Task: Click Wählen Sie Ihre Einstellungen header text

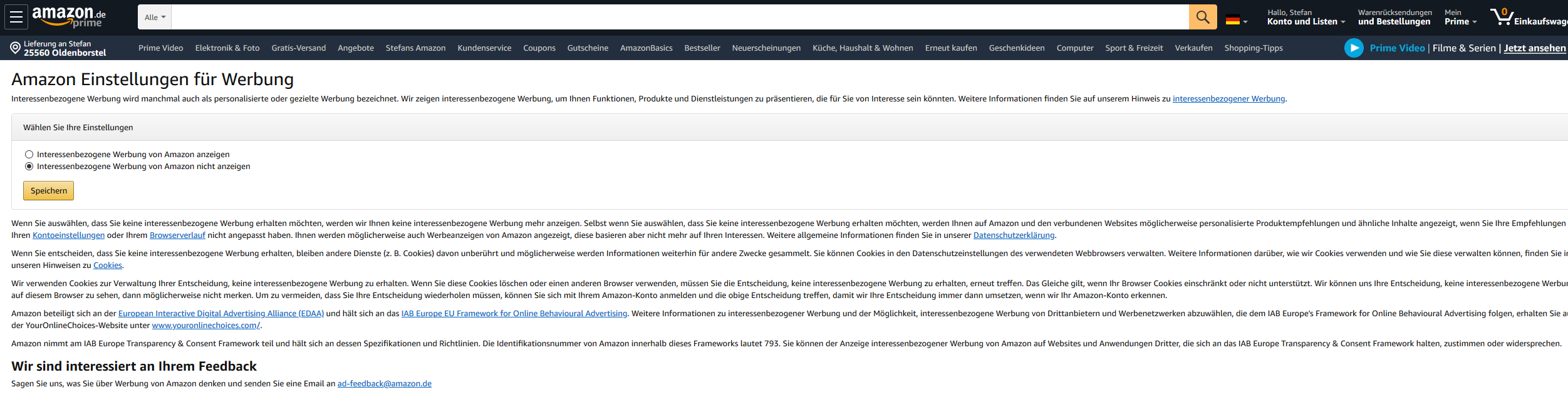Action: [x=78, y=128]
